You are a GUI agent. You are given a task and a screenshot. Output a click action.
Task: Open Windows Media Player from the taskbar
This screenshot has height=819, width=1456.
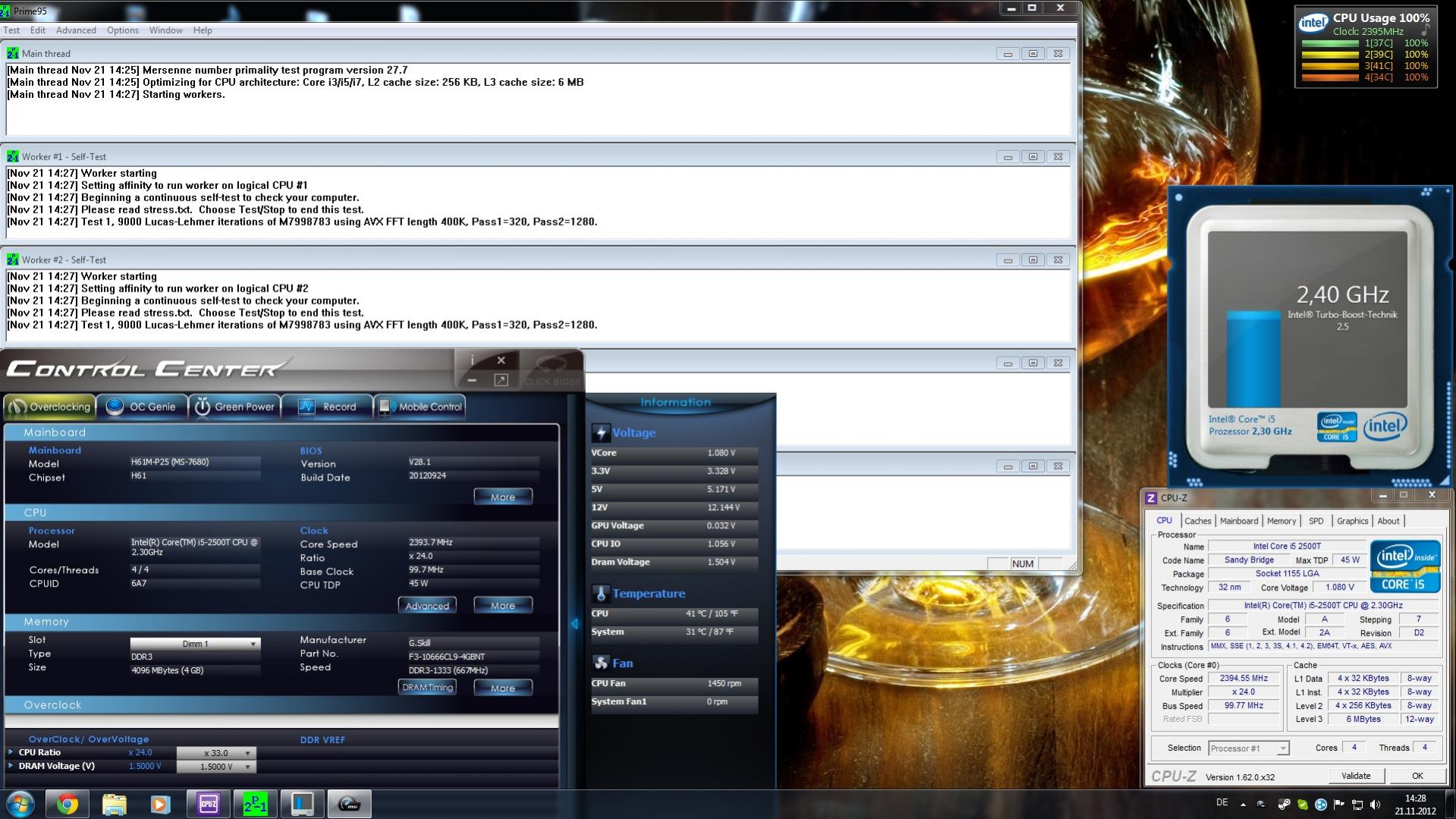(x=160, y=804)
